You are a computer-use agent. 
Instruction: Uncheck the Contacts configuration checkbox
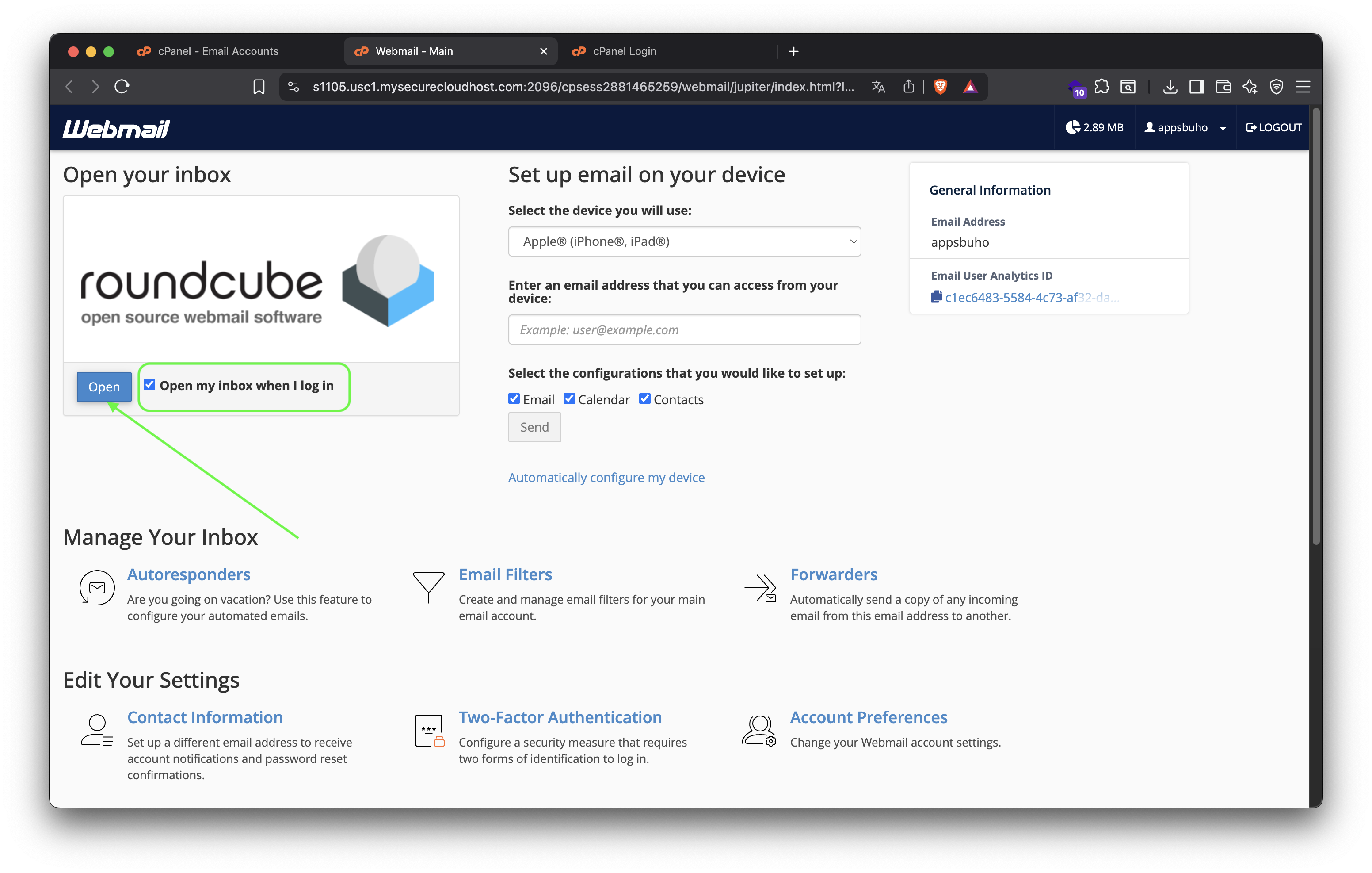coord(644,399)
